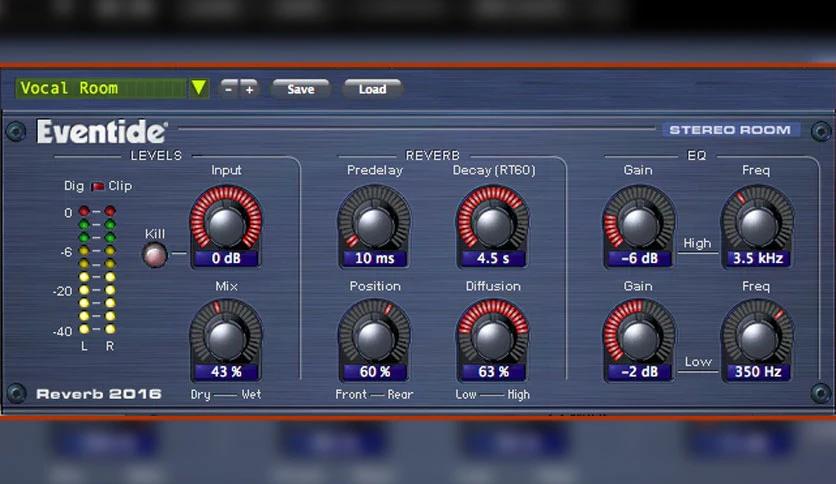Click the Front label under Position knob
The height and width of the screenshot is (484, 836).
(x=351, y=394)
